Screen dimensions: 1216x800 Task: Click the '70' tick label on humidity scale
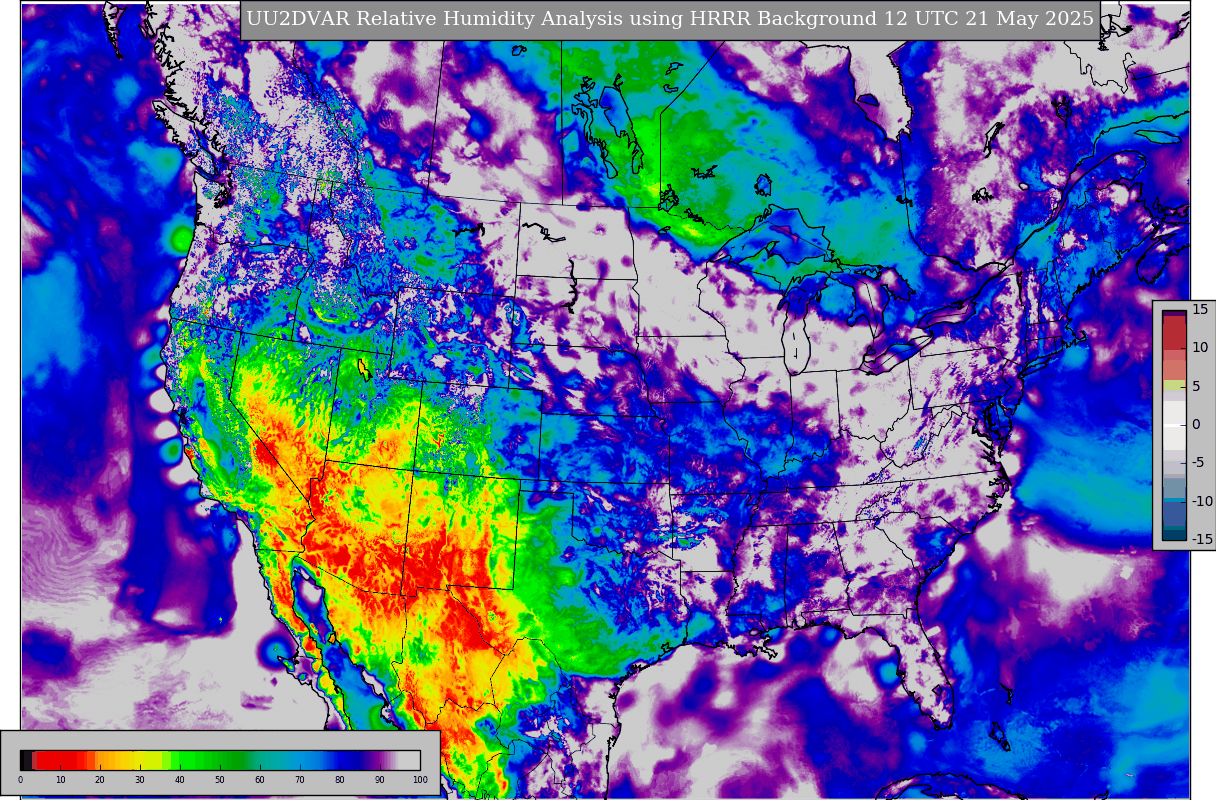(300, 780)
